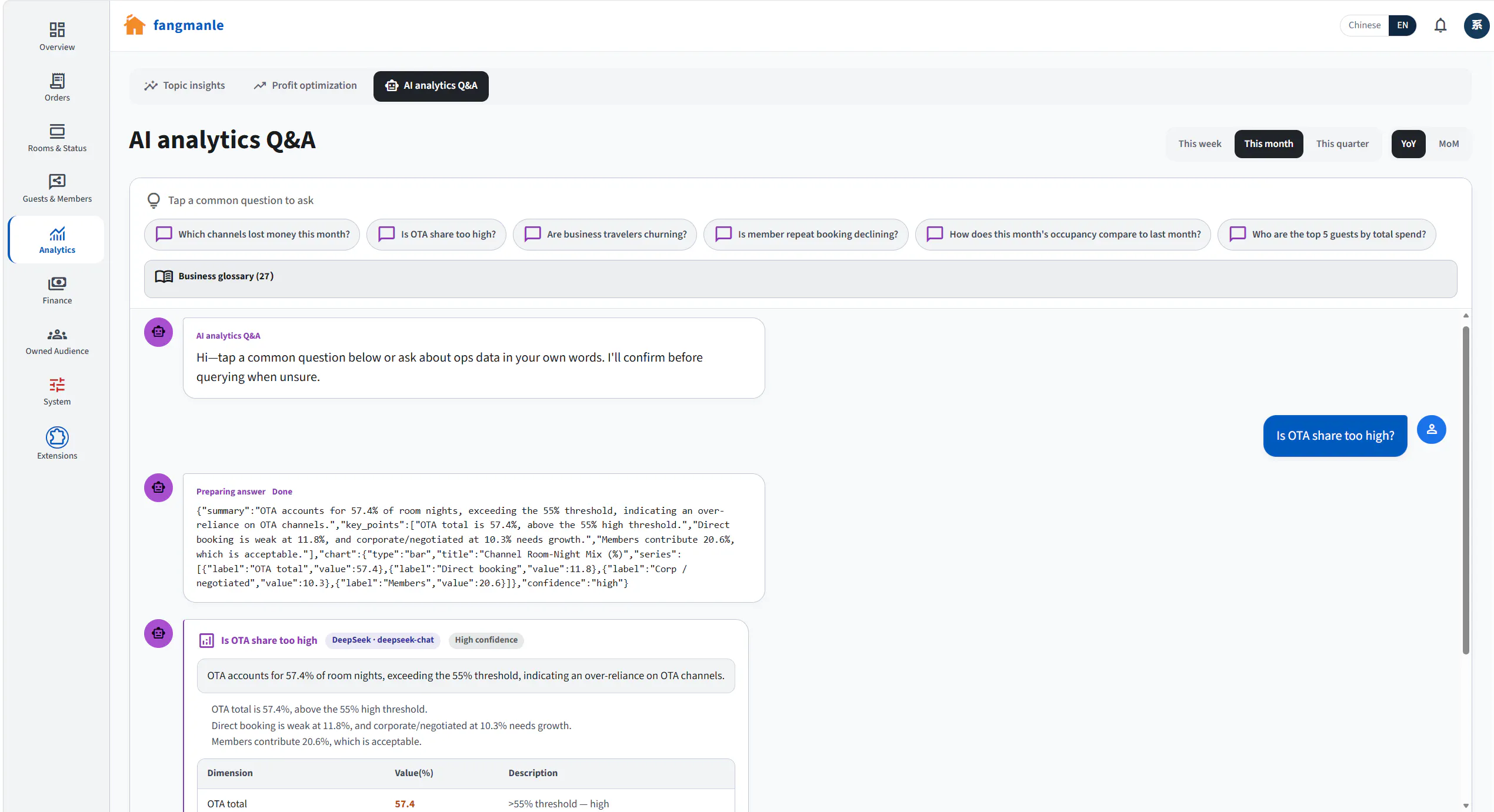Screen dimensions: 1494x812
Task: Open Guests & Members section
Action: pos(57,188)
